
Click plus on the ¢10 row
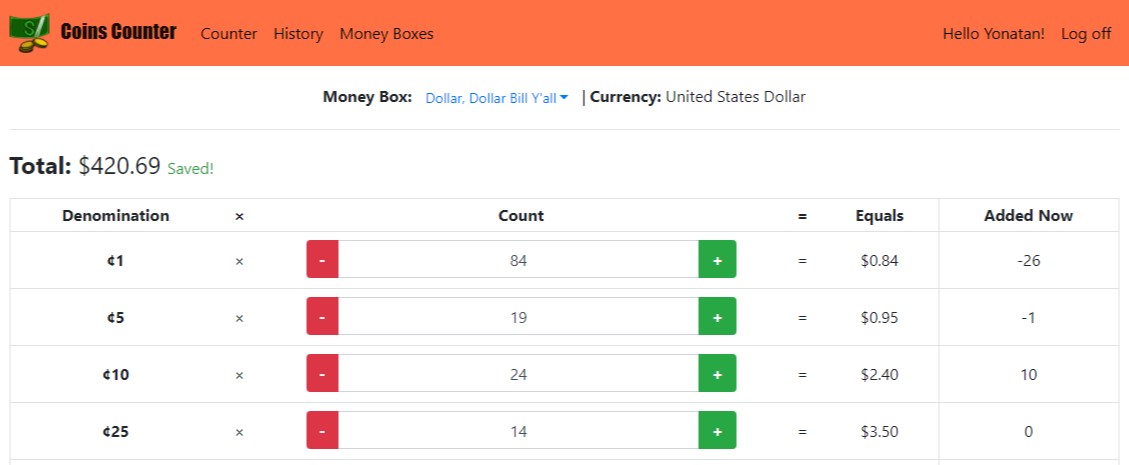[x=717, y=375]
